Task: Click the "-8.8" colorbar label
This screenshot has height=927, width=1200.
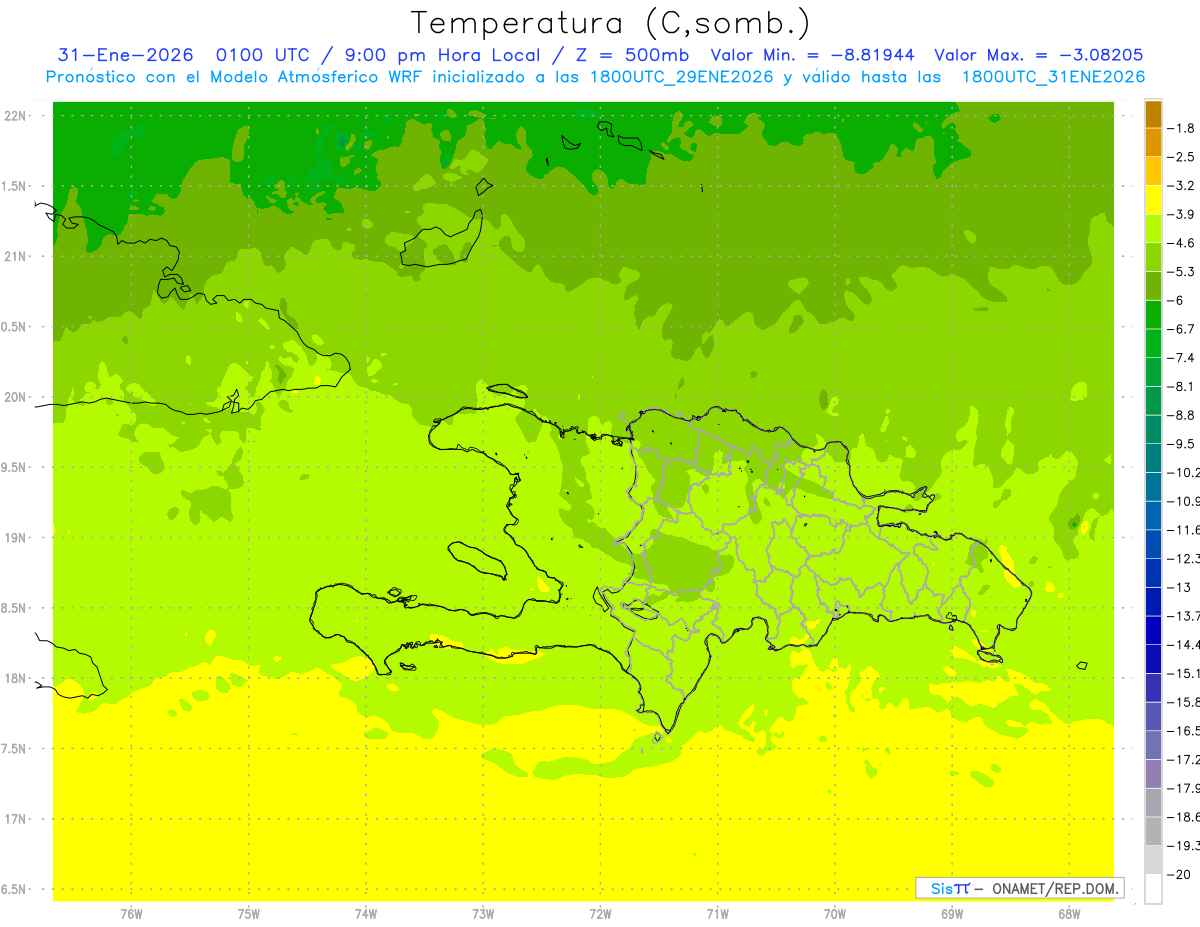Action: tap(1181, 415)
